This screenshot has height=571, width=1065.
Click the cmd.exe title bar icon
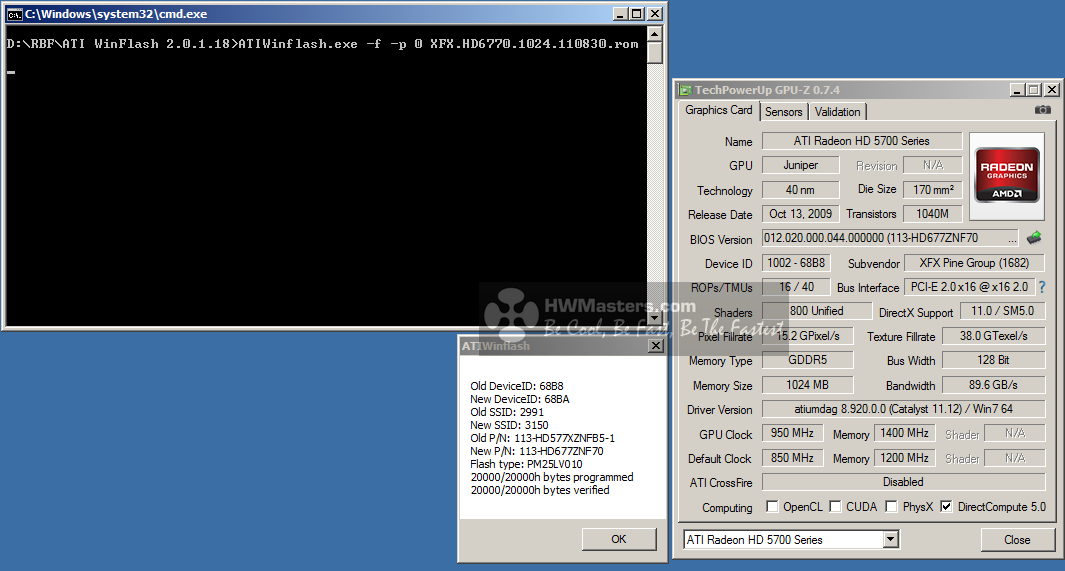pyautogui.click(x=14, y=14)
